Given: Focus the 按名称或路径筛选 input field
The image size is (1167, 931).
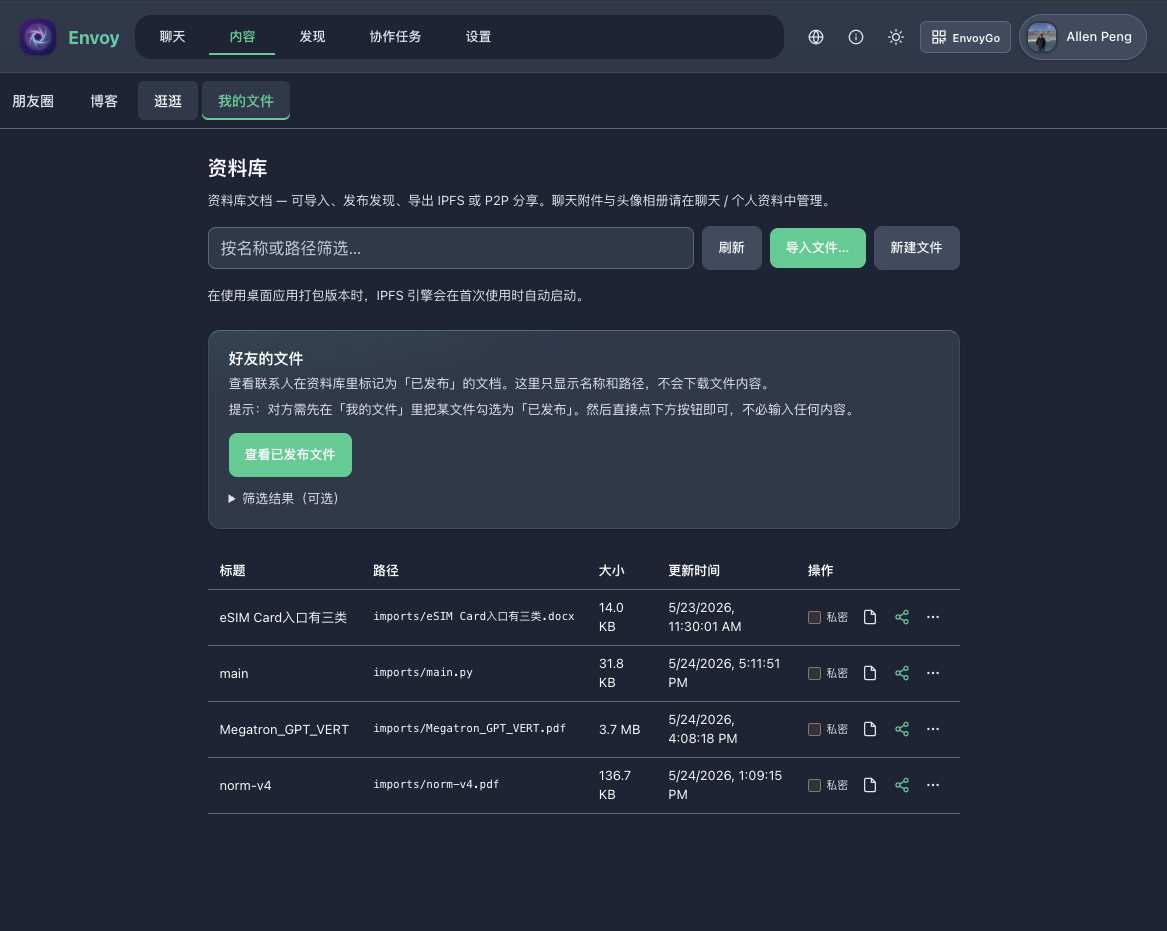Looking at the screenshot, I should 451,248.
